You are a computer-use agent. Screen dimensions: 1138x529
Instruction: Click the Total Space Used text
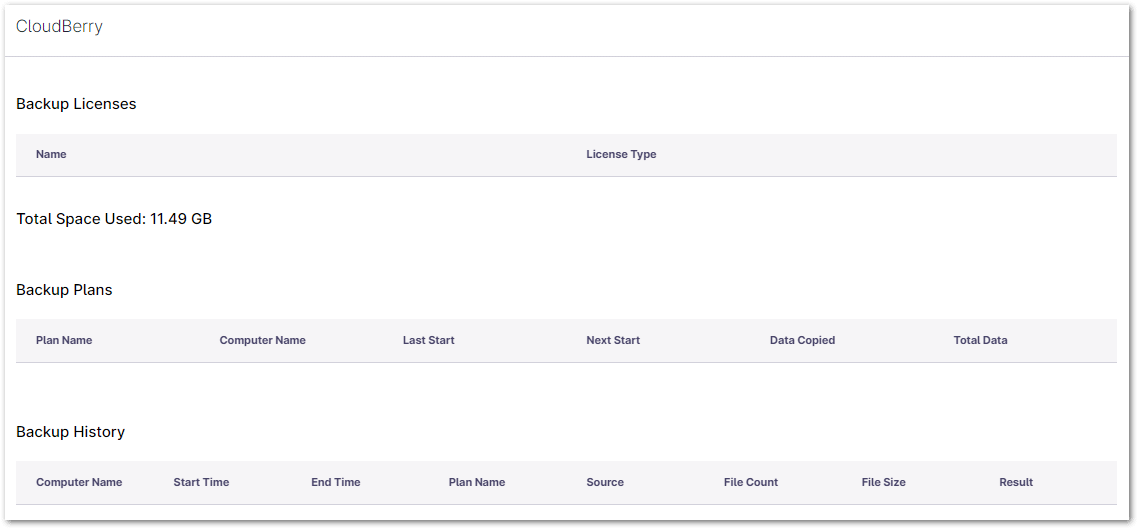pyautogui.click(x=114, y=219)
